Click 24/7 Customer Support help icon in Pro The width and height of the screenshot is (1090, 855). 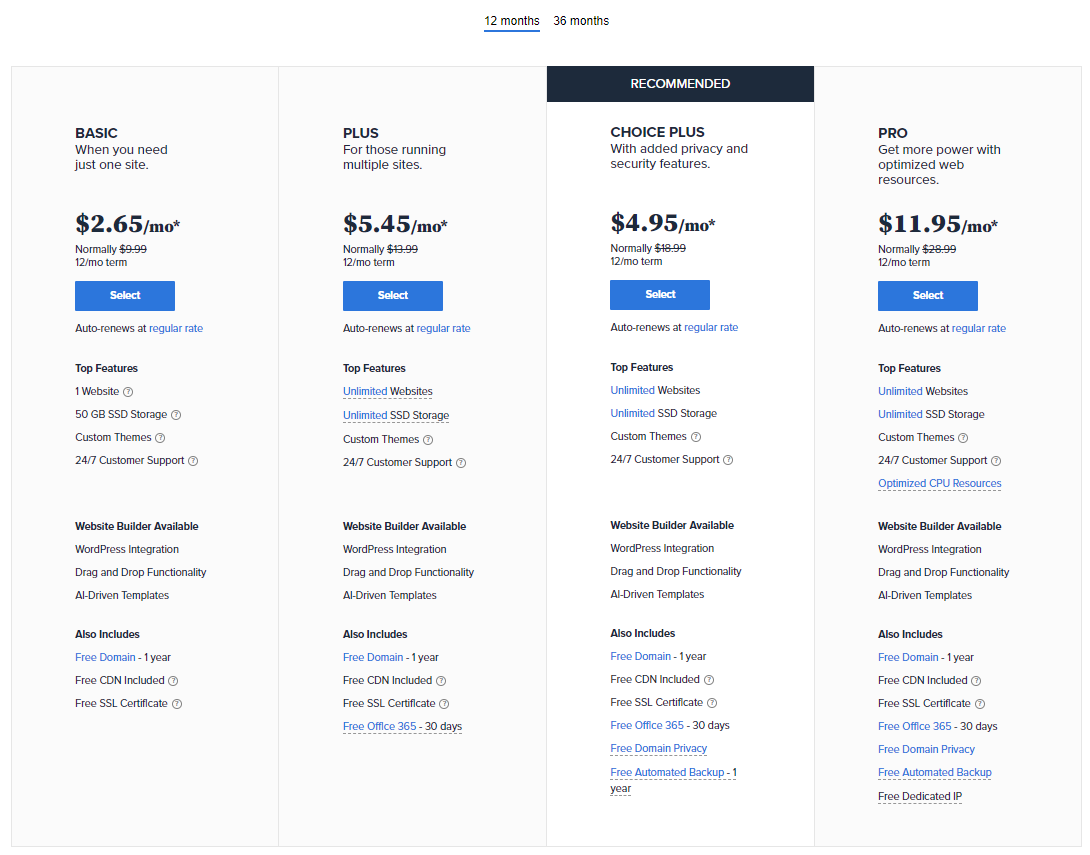pos(996,461)
